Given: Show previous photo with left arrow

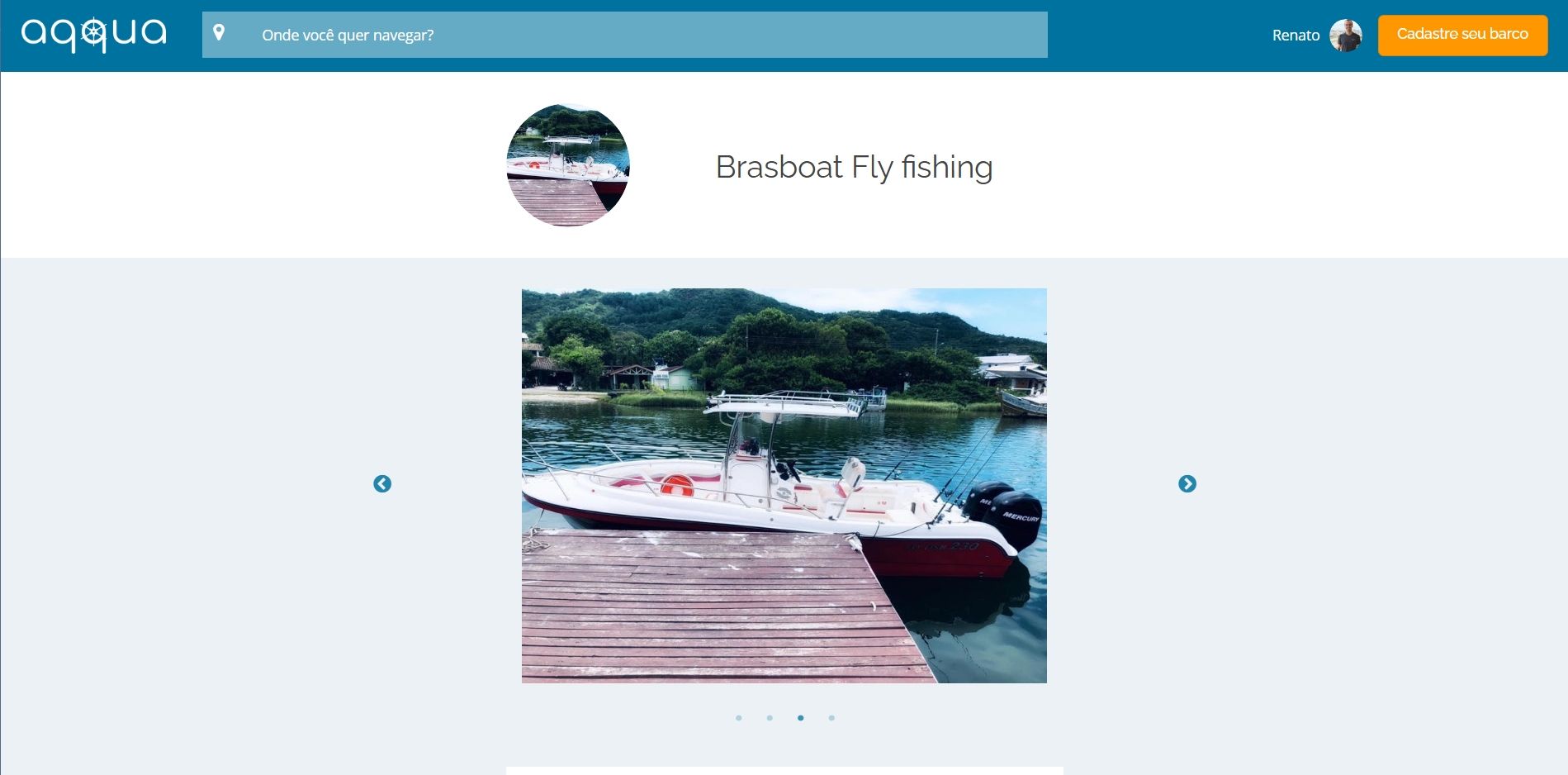Looking at the screenshot, I should pyautogui.click(x=382, y=484).
